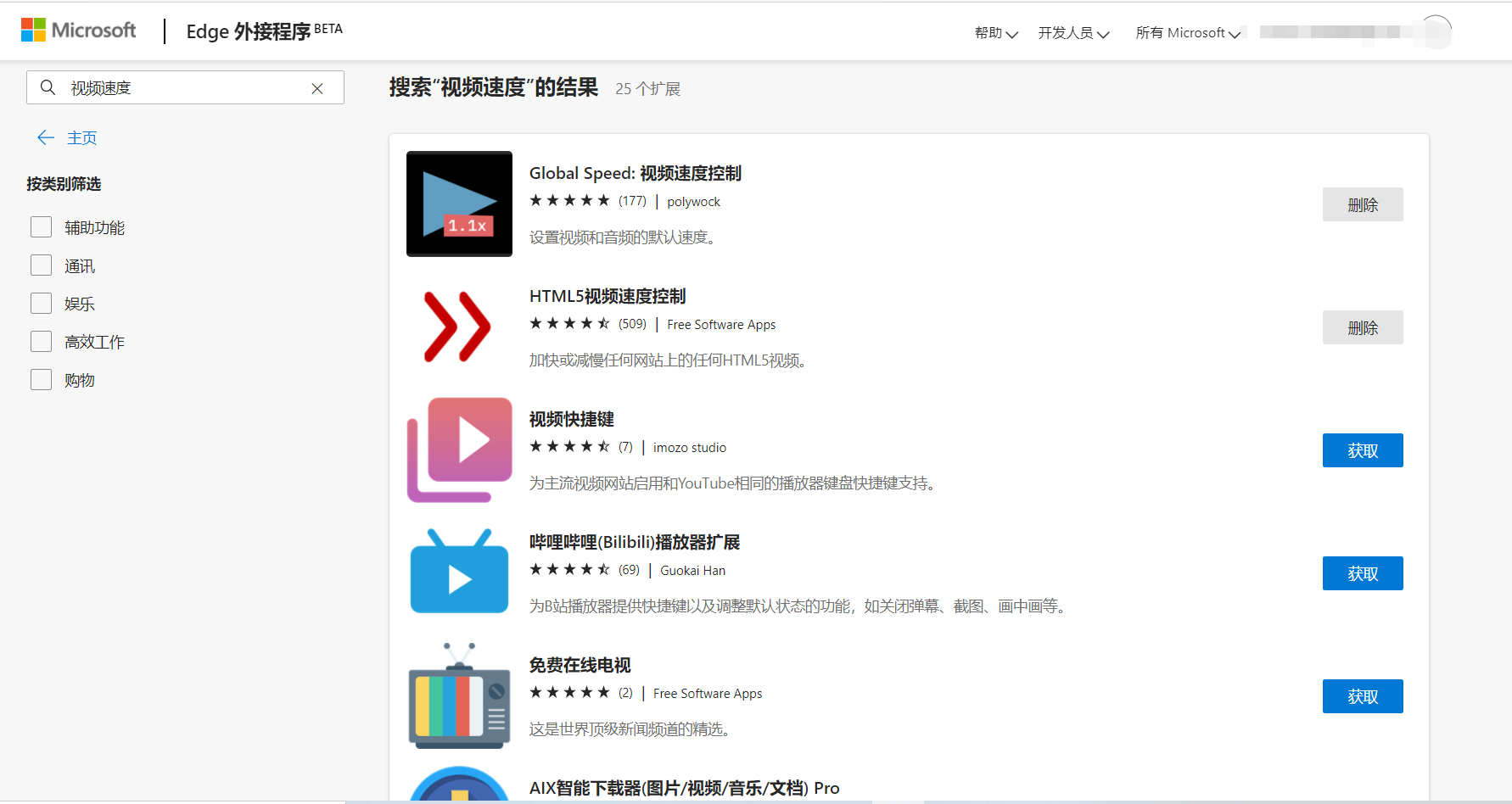
Task: Open the 哔哩哔哩(Bilibili)播放器扩展 title
Action: click(635, 542)
